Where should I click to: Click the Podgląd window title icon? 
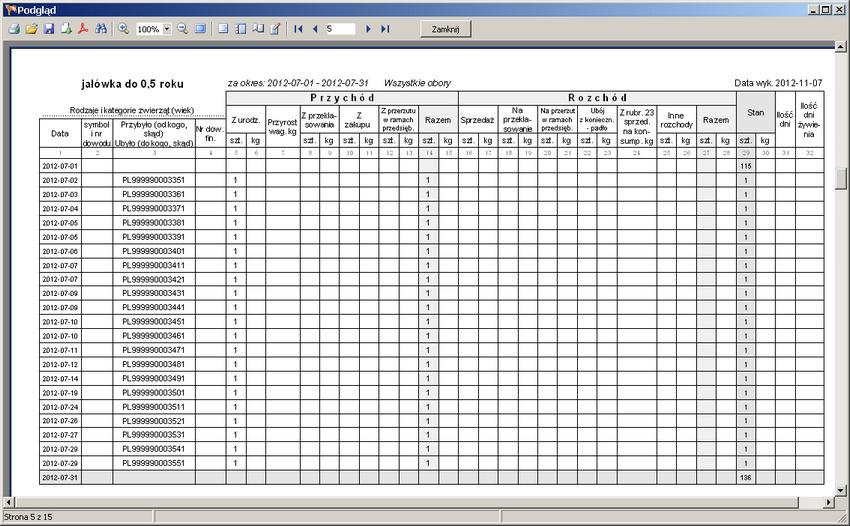click(9, 8)
